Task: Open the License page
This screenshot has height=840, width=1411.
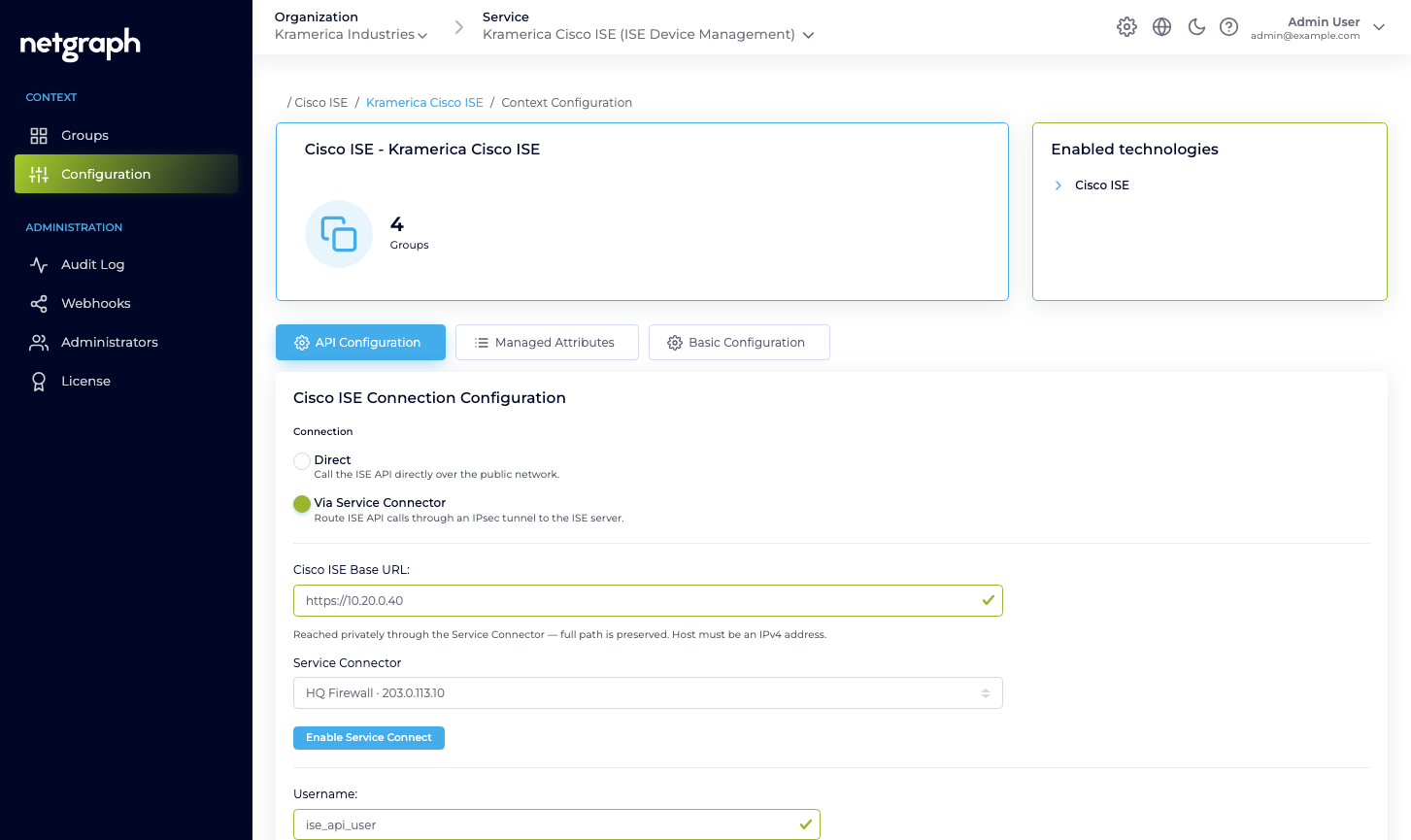Action: click(126, 381)
